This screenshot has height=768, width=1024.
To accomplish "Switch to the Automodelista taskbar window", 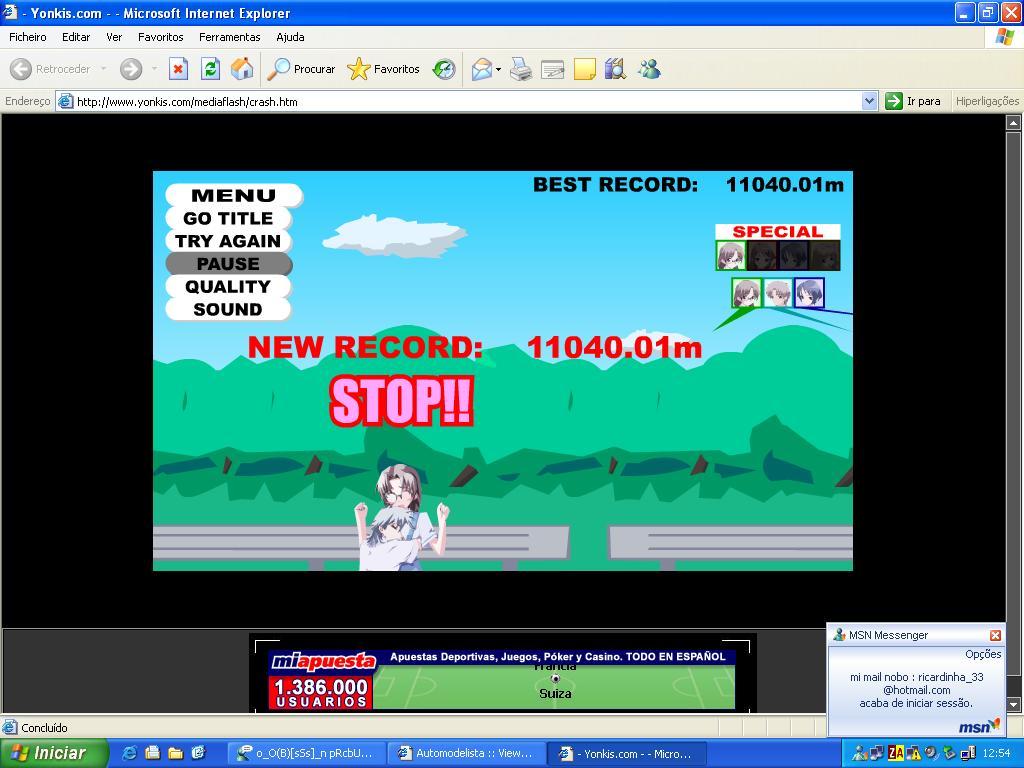I will click(x=465, y=754).
